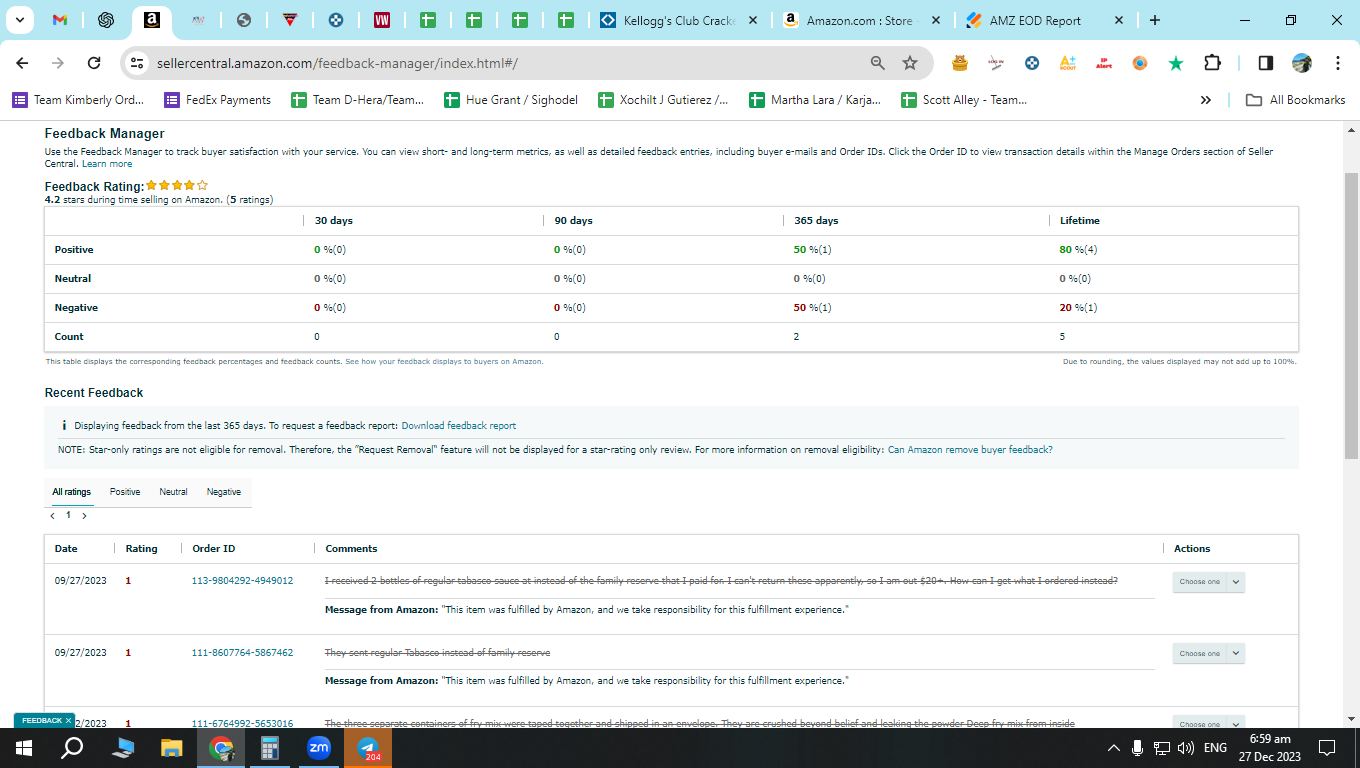This screenshot has width=1360, height=768.
Task: Click Download feedback report link
Action: click(459, 426)
